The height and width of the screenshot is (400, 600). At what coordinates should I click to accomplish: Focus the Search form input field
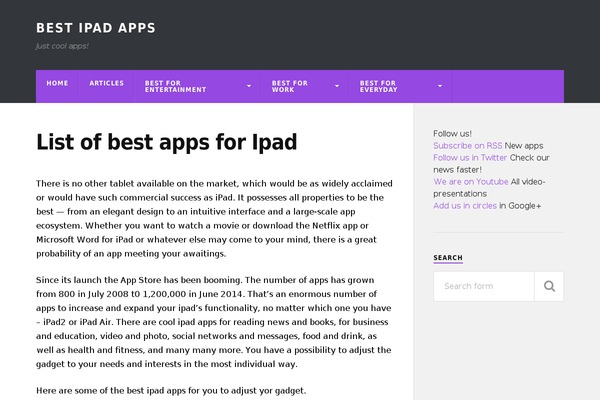click(x=484, y=286)
